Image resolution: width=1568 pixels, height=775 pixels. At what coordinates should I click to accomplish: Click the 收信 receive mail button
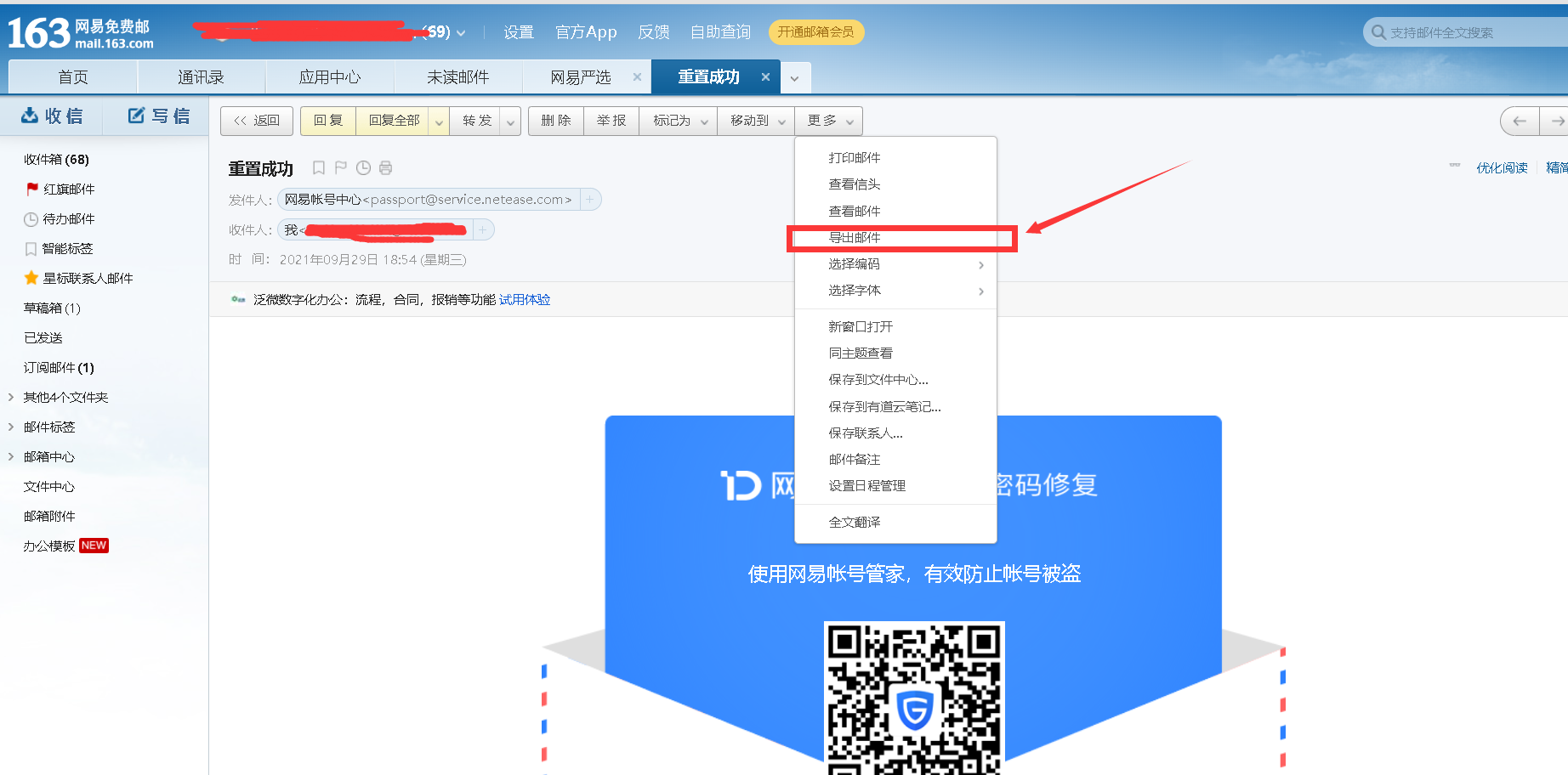click(52, 116)
